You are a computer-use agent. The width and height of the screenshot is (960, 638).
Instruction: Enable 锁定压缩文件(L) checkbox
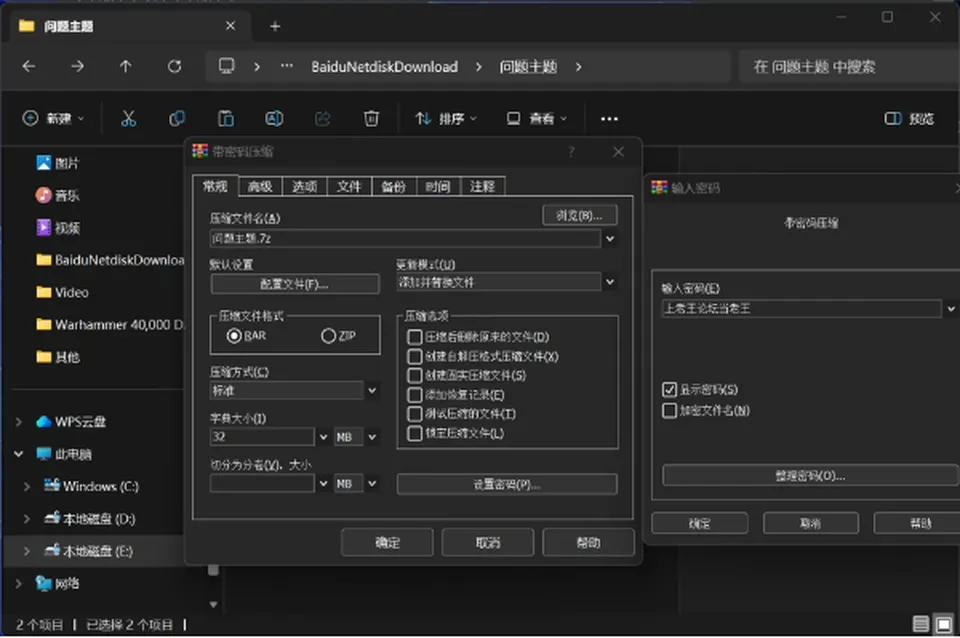click(x=414, y=433)
